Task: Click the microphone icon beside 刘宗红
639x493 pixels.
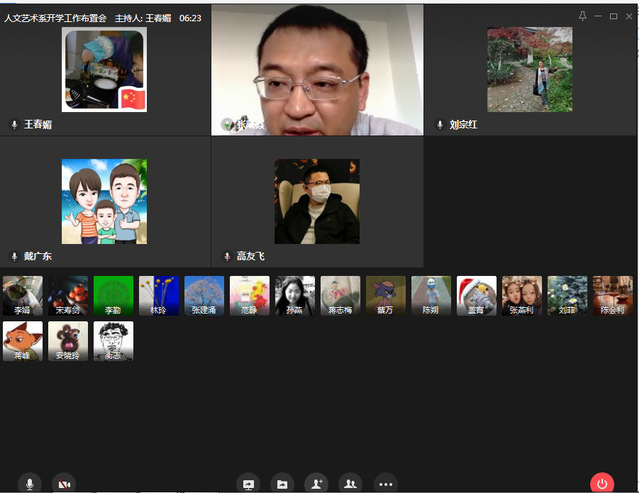Action: tap(440, 125)
